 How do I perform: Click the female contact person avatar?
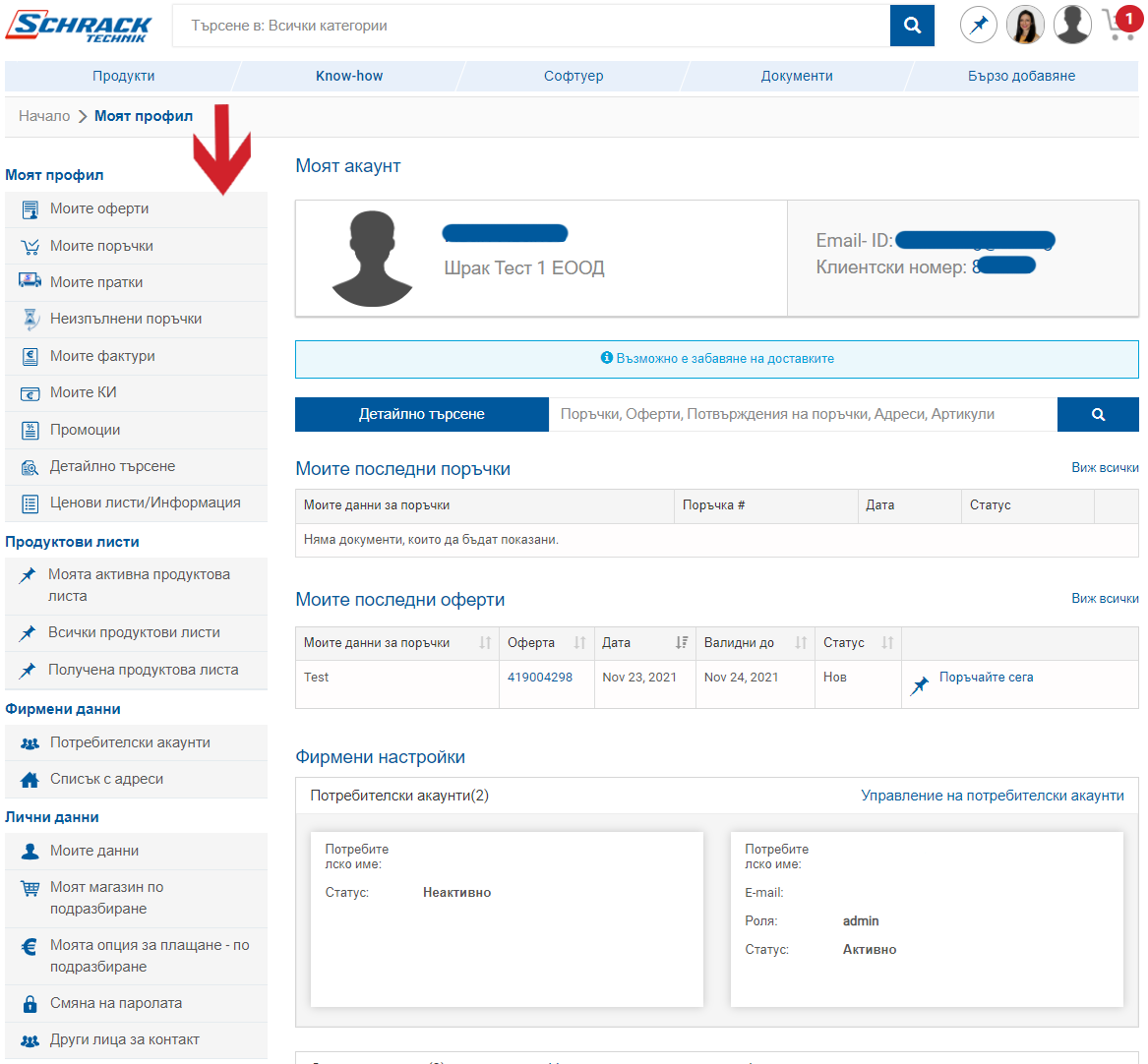click(x=1025, y=25)
